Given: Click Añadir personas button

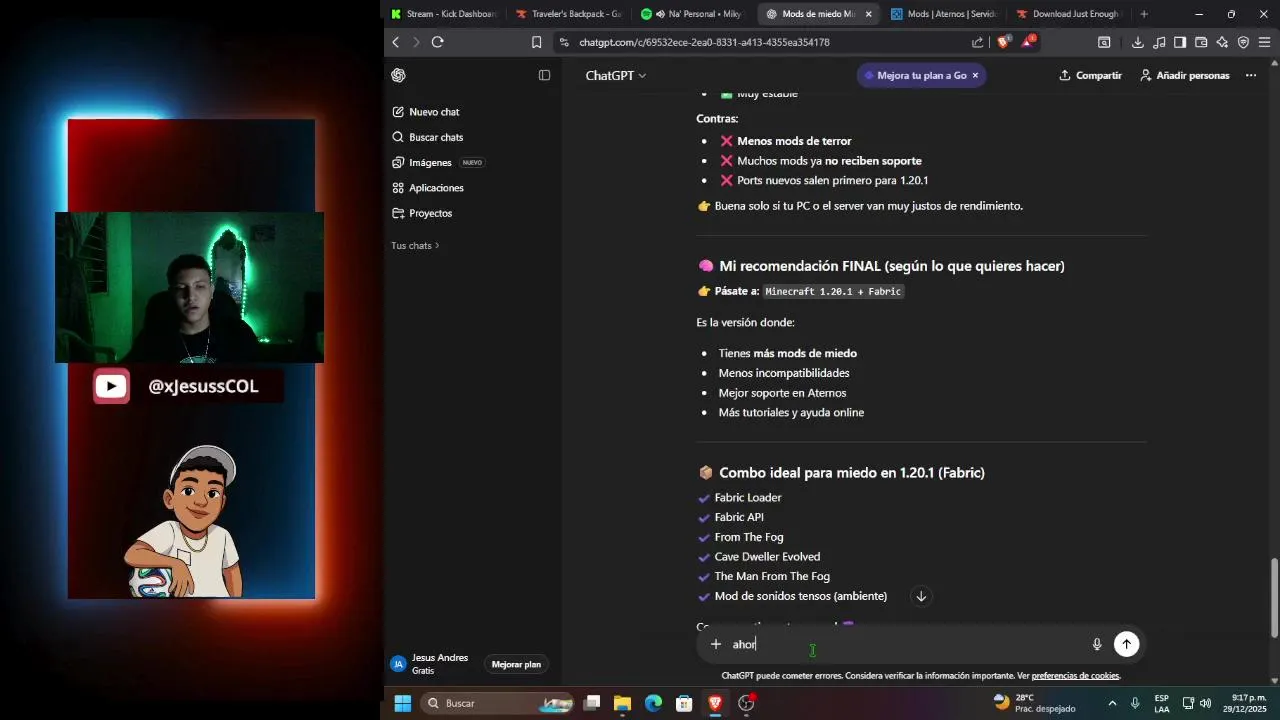Looking at the screenshot, I should (1185, 75).
